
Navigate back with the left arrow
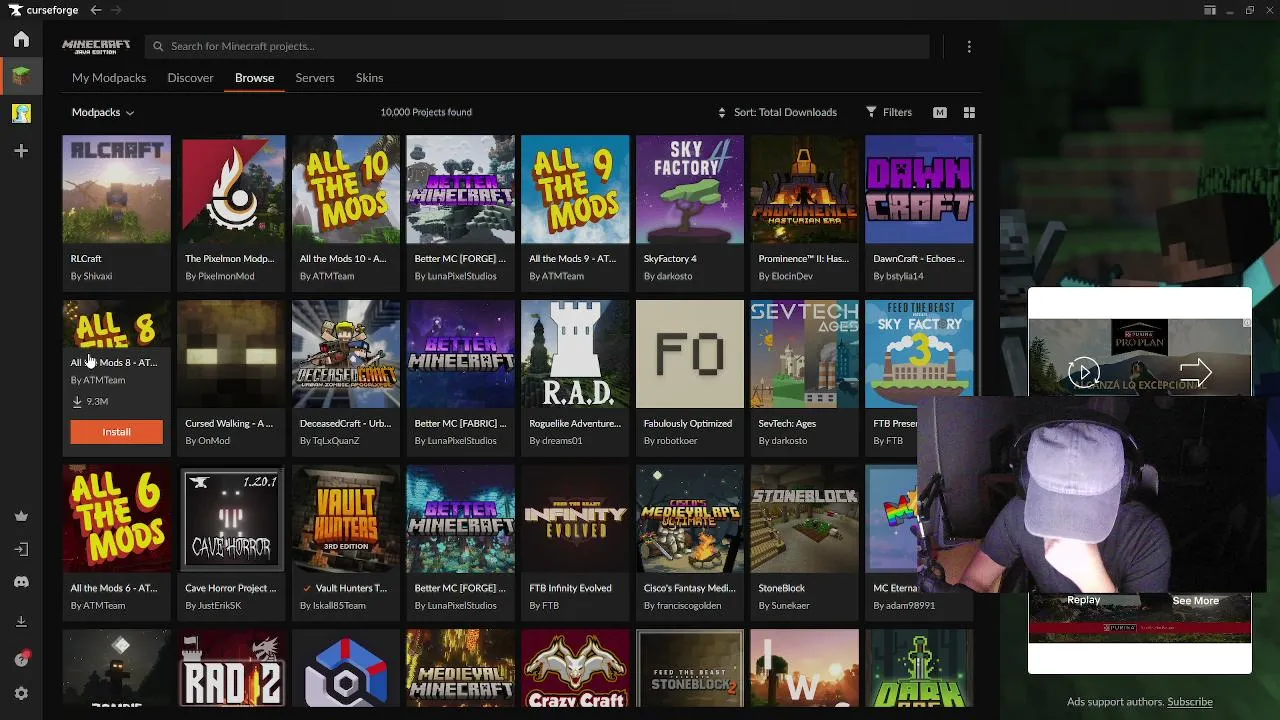95,10
